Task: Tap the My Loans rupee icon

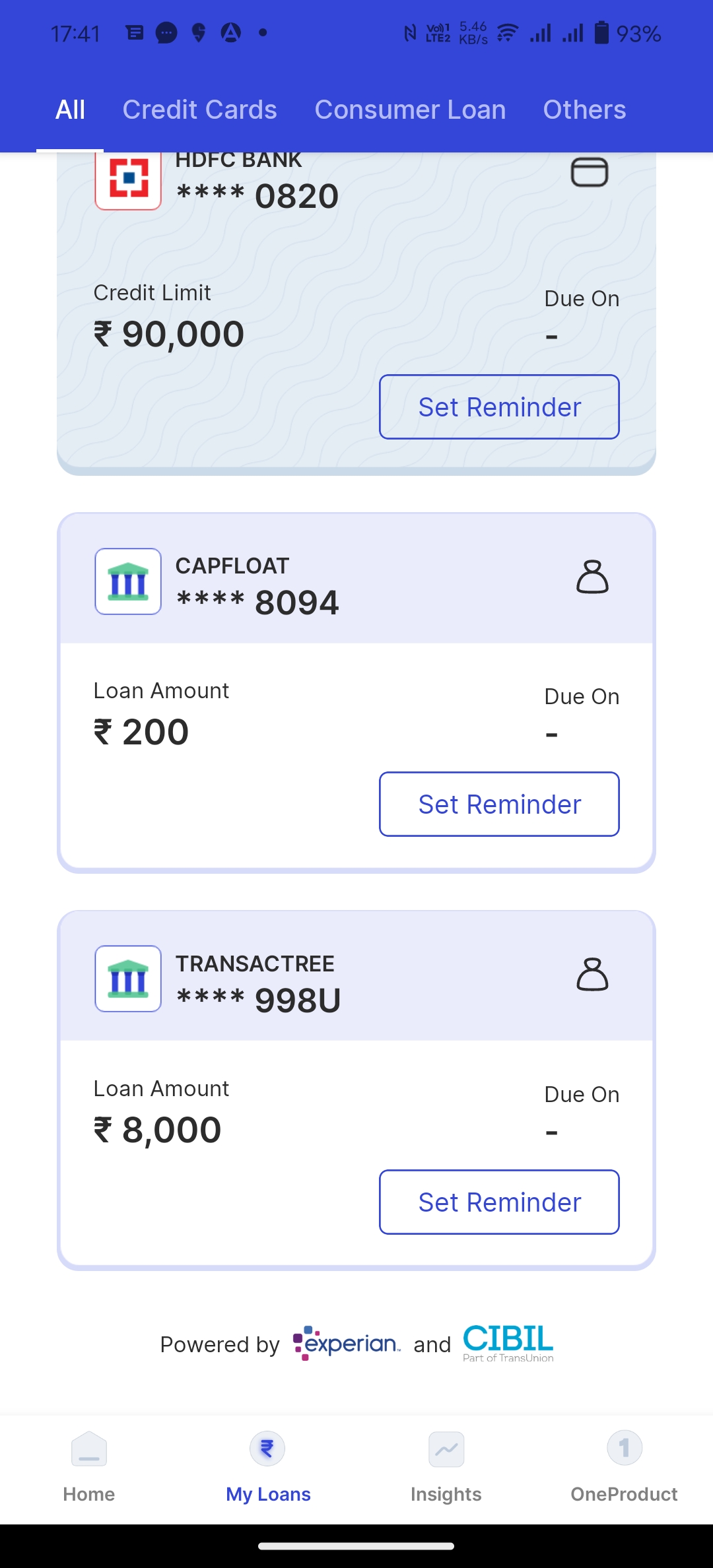Action: (x=267, y=1449)
